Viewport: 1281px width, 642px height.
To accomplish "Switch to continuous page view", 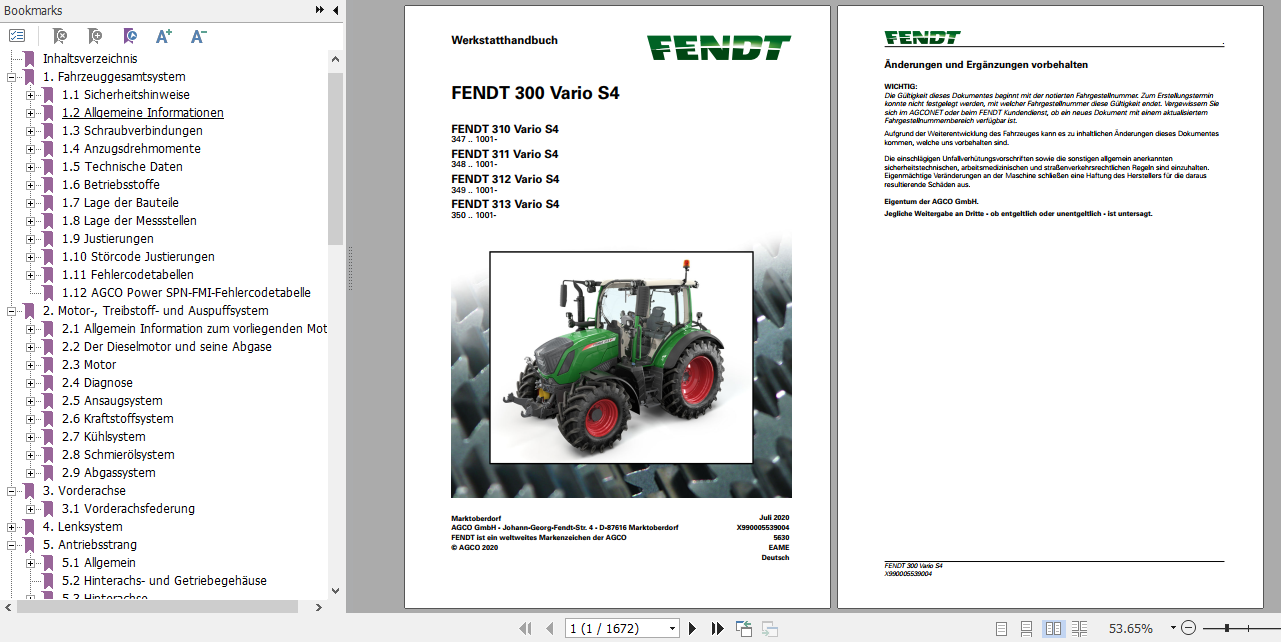I will tap(1027, 628).
